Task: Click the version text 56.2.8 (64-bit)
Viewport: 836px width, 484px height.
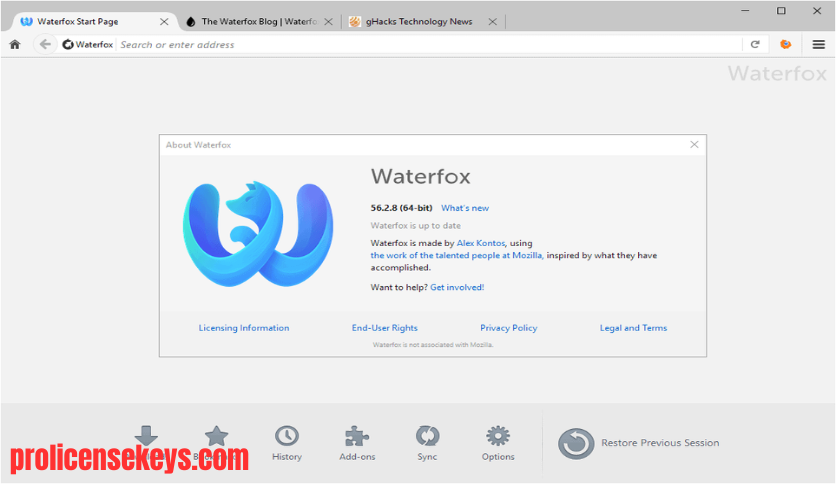Action: pos(401,208)
